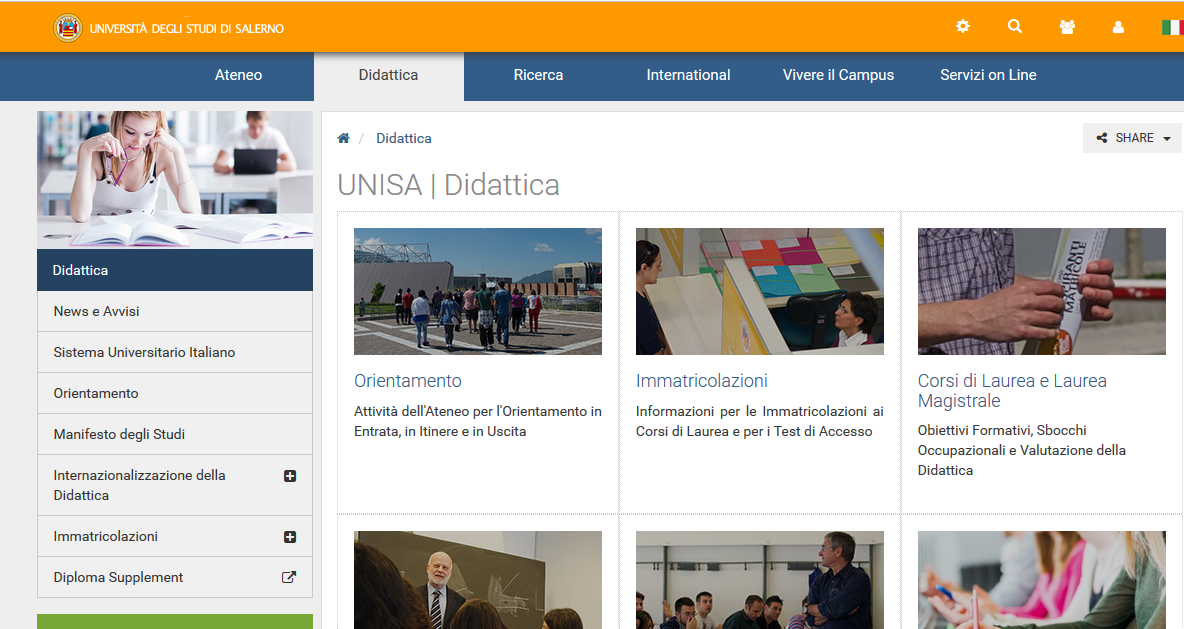The image size is (1184, 629).
Task: Open Diploma Supplement external link icon
Action: tap(289, 577)
